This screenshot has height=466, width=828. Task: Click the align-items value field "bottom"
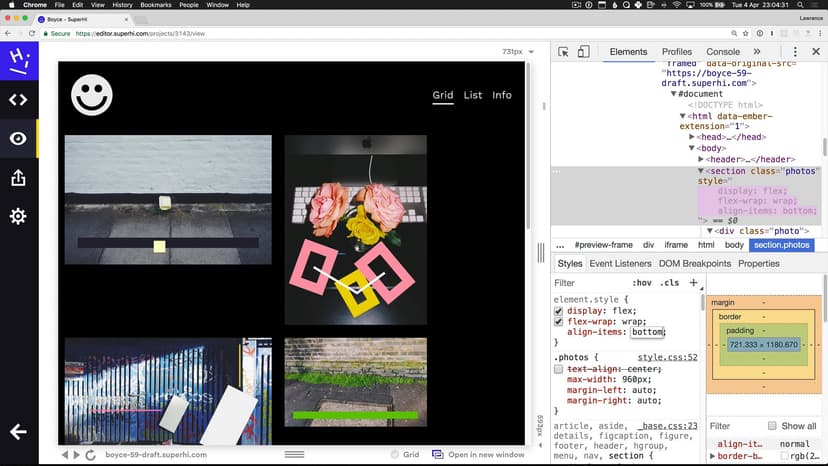(646, 332)
